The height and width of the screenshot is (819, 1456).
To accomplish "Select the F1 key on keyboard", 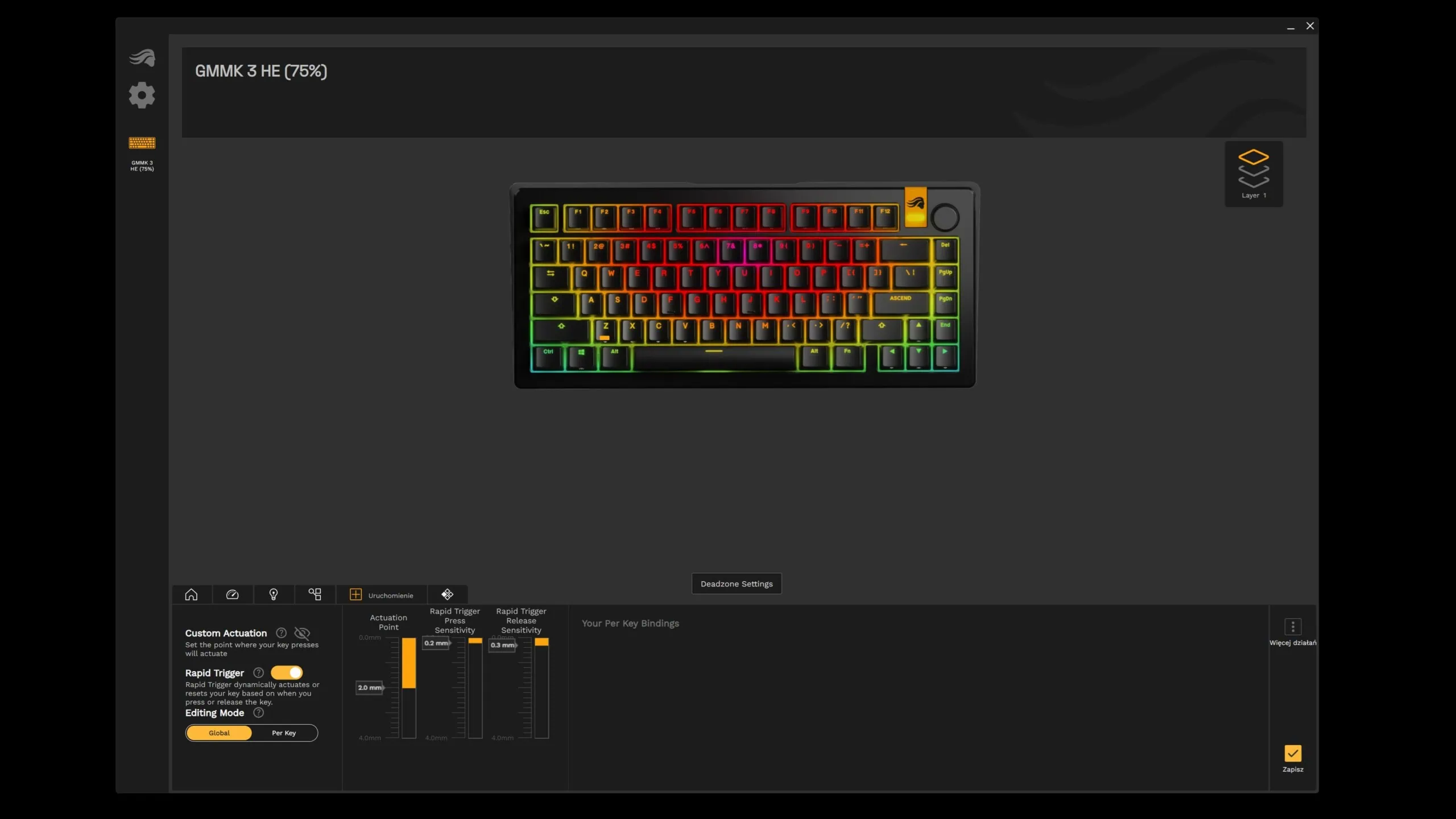I will [x=578, y=217].
